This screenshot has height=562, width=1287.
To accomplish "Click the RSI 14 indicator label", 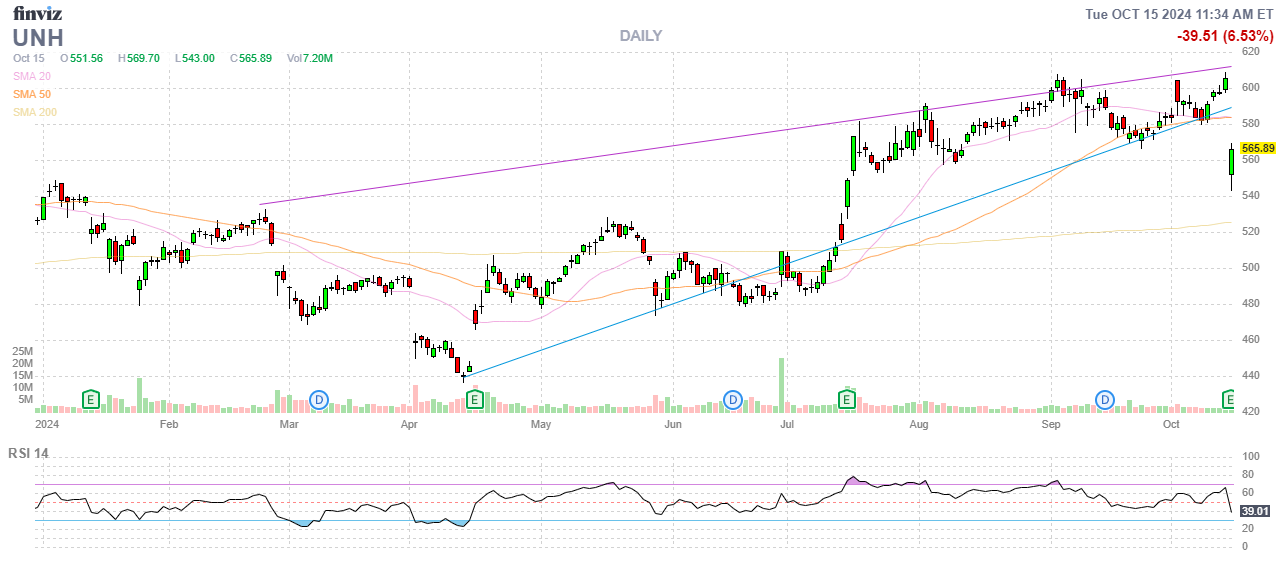I will coord(28,453).
